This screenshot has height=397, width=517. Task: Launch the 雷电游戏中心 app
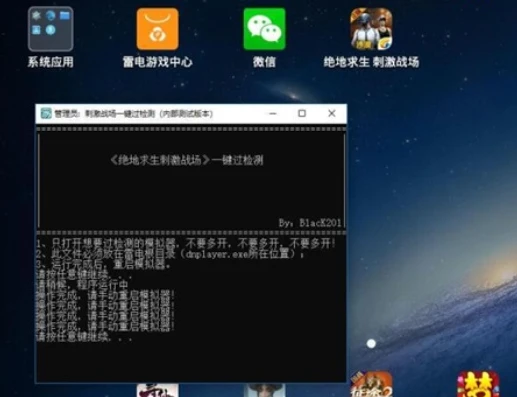[x=157, y=29]
